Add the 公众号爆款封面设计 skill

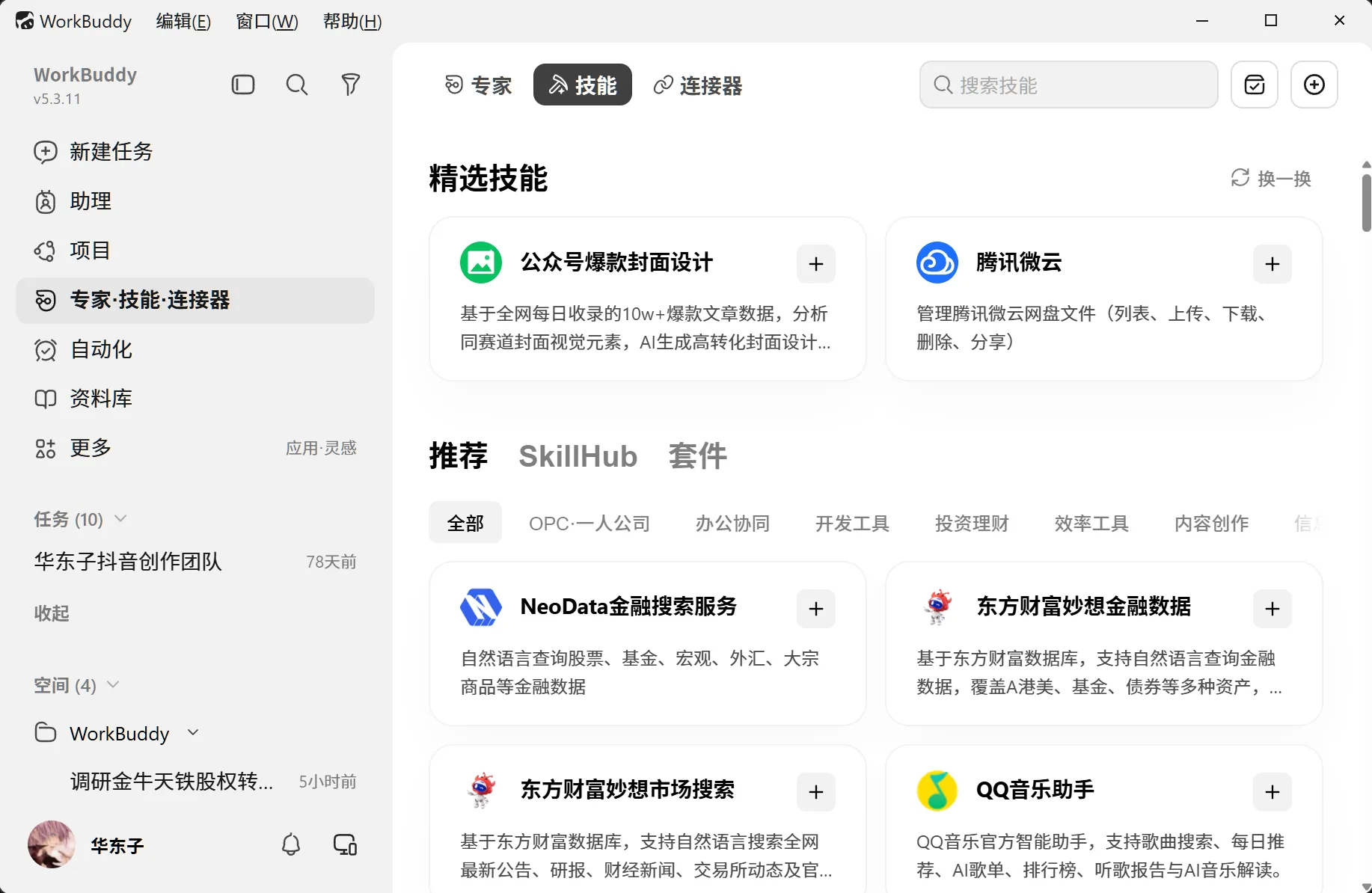click(x=816, y=264)
